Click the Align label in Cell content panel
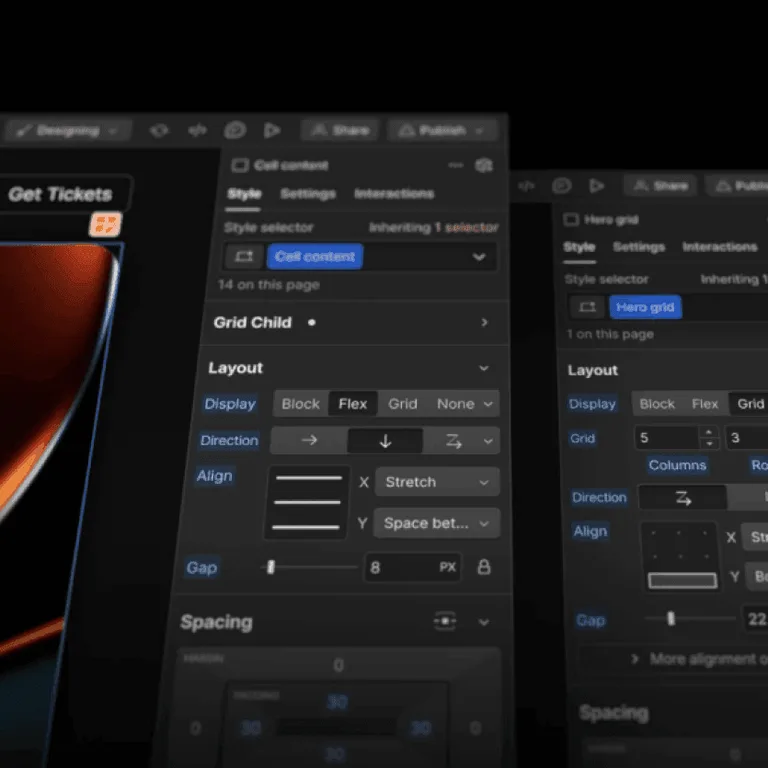This screenshot has height=768, width=768. point(214,476)
